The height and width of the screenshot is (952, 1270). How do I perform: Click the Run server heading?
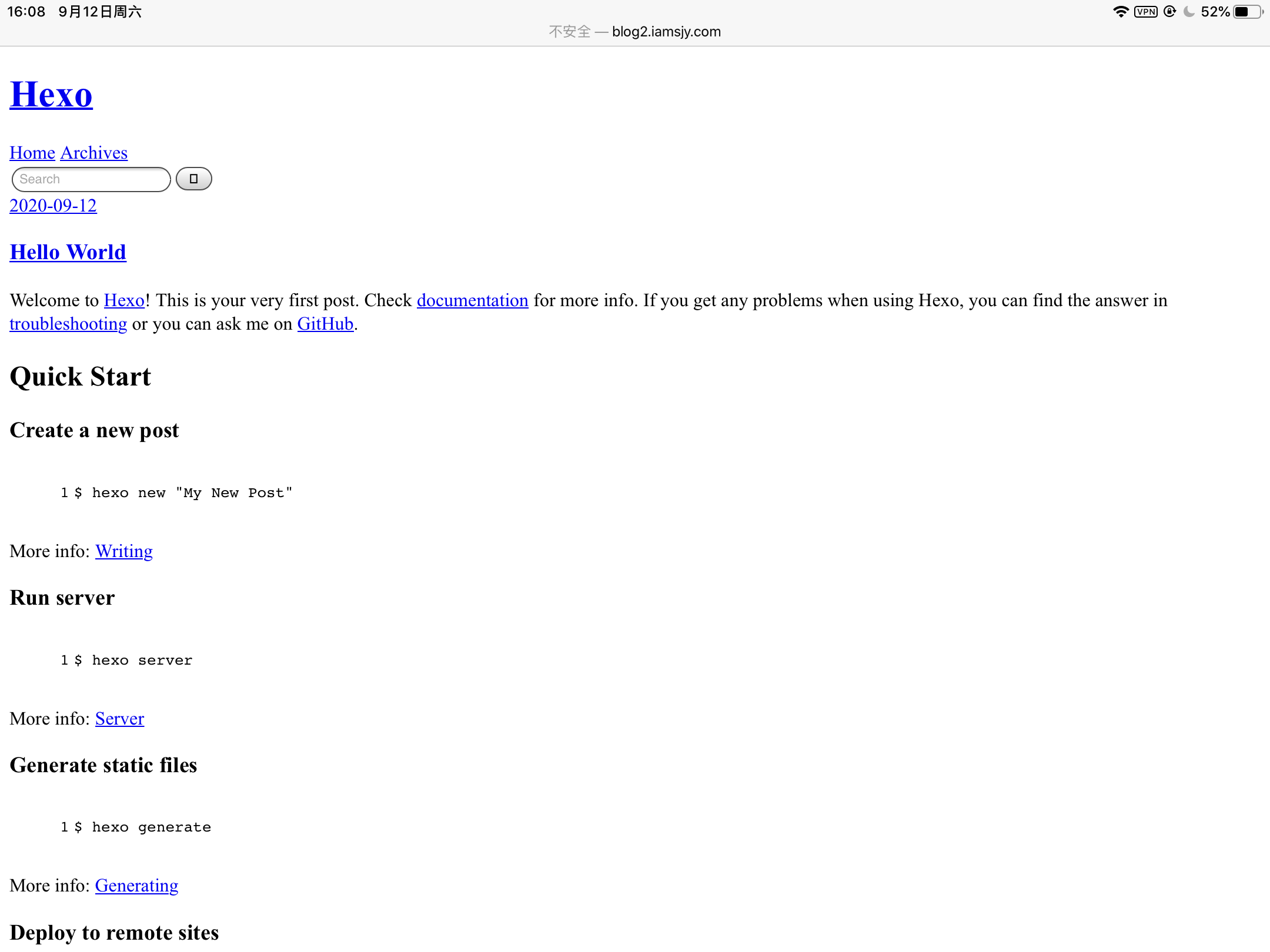62,598
